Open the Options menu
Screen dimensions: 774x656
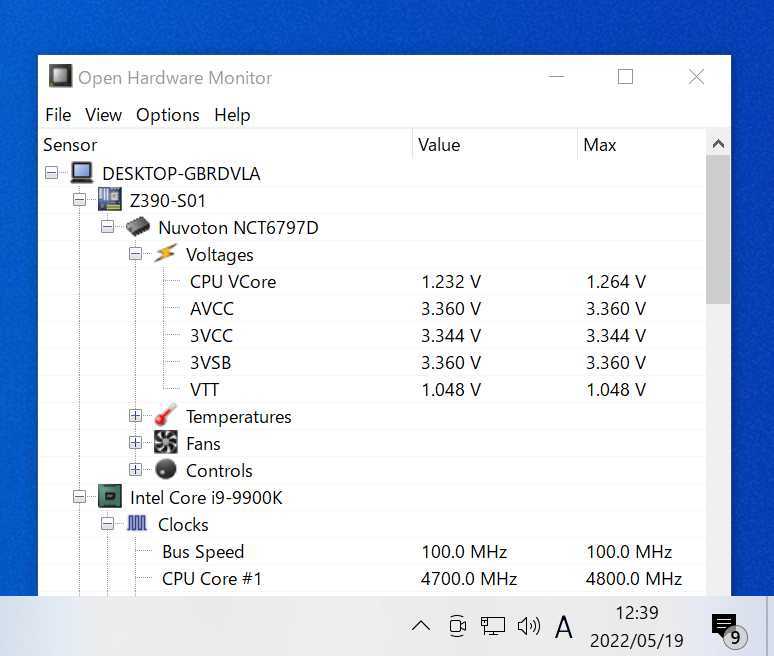point(168,115)
